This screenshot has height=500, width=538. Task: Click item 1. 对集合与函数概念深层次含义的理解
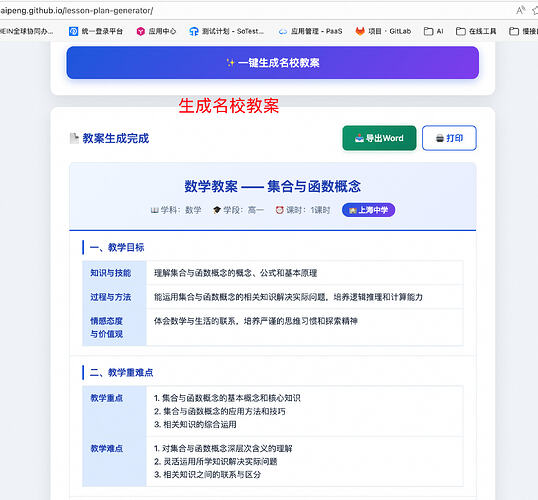(x=223, y=449)
